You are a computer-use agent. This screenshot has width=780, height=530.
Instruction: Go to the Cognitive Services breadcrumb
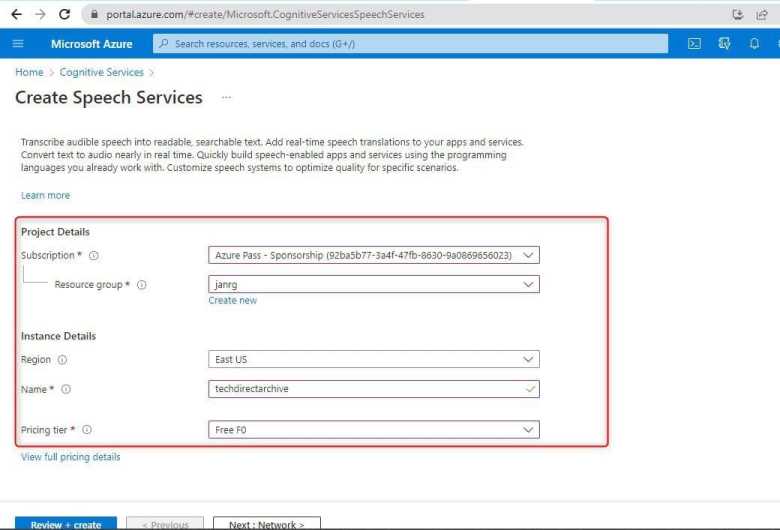[101, 73]
